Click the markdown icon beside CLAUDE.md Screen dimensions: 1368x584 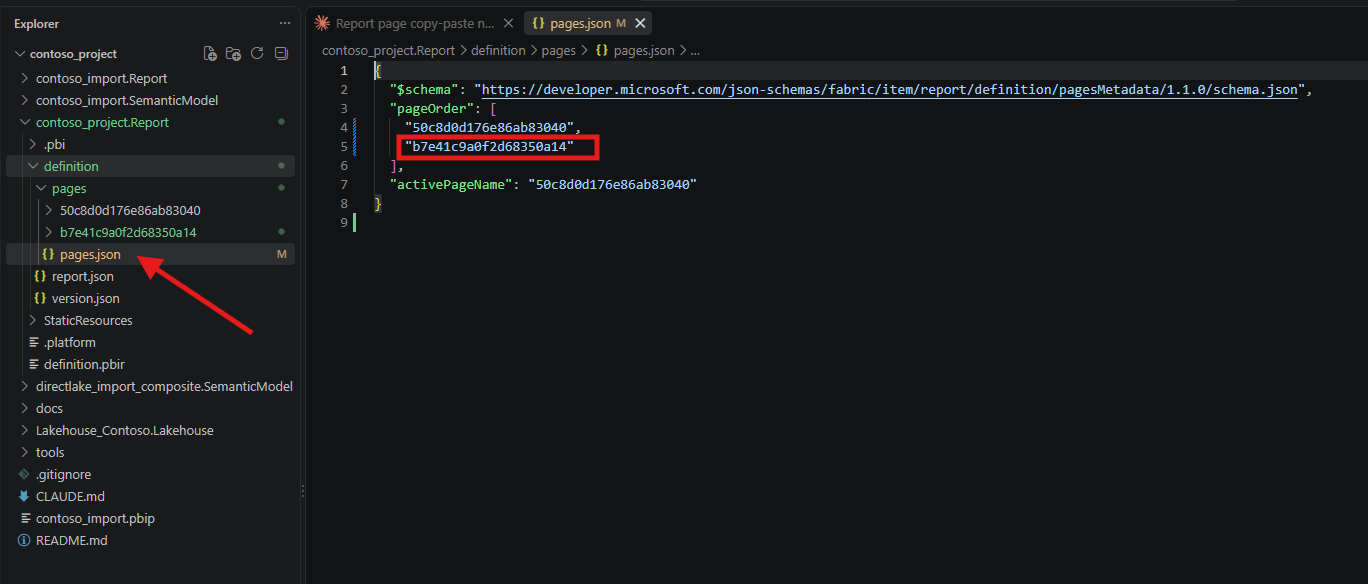point(24,496)
